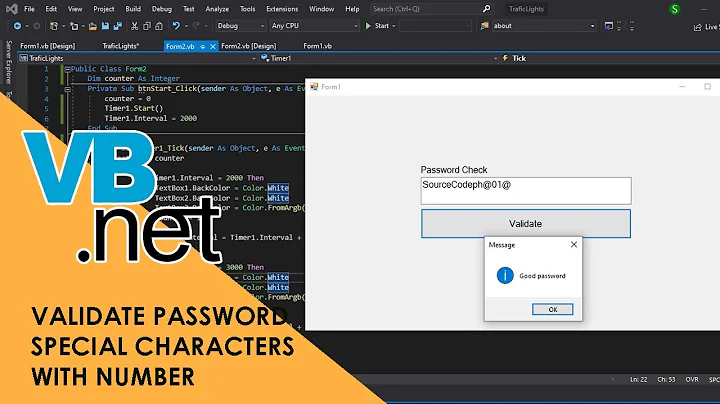Open the Build menu

[x=133, y=9]
